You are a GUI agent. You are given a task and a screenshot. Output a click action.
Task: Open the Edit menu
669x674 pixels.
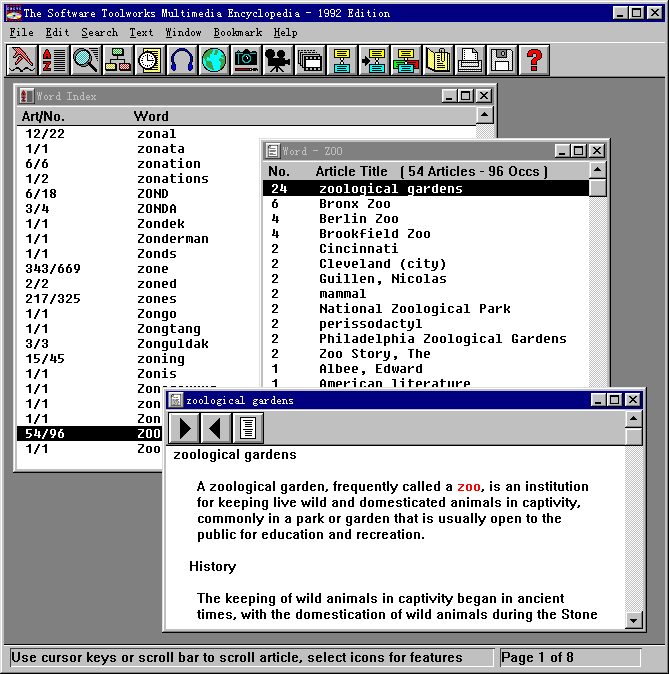click(x=58, y=33)
